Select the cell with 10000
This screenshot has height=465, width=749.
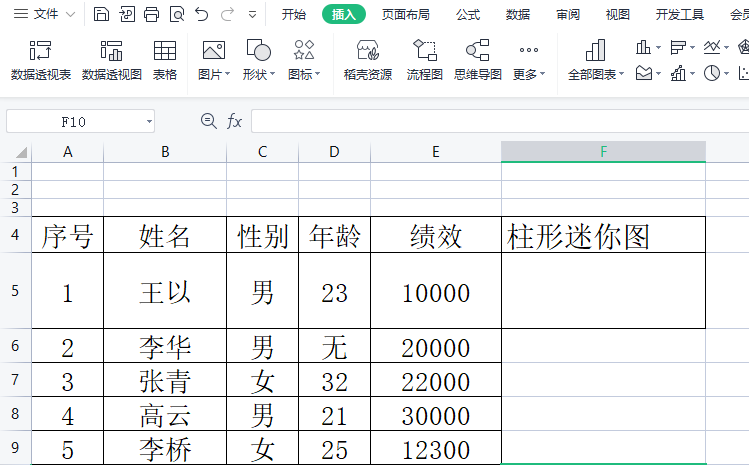point(436,291)
